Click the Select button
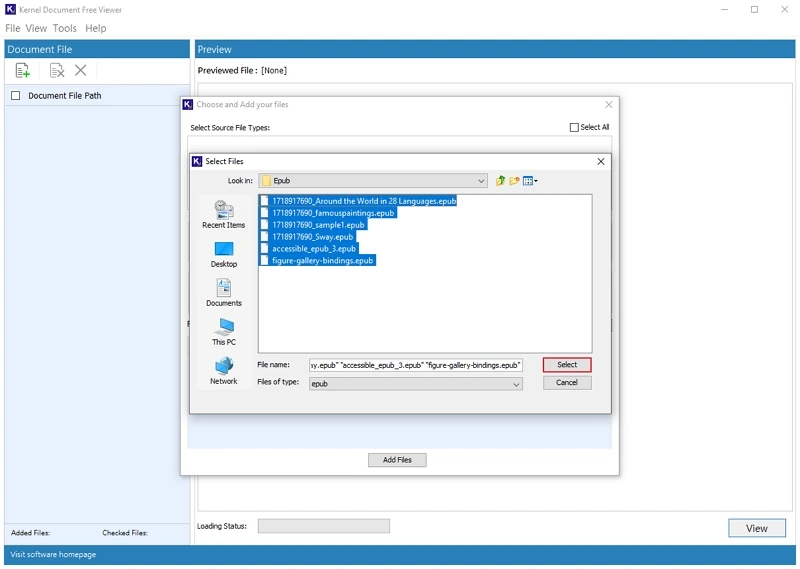800x569 pixels. click(x=567, y=365)
